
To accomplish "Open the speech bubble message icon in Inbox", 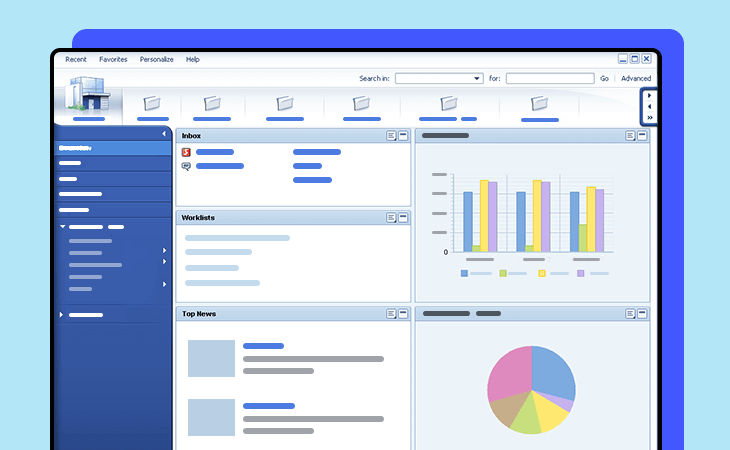I will click(x=186, y=166).
